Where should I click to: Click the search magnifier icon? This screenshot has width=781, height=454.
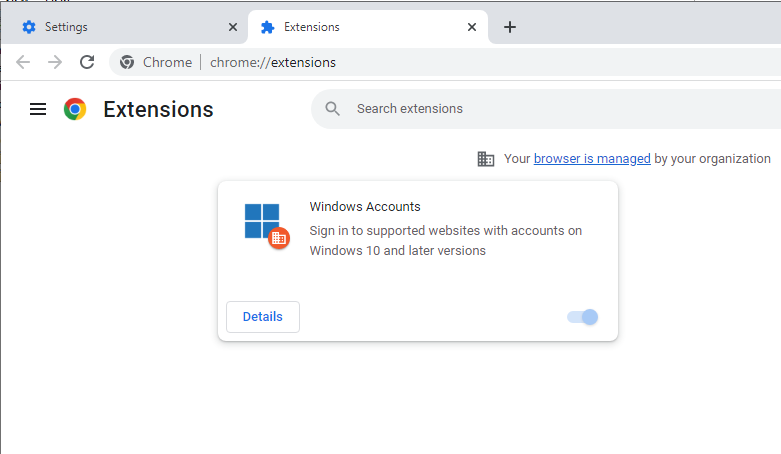333,109
